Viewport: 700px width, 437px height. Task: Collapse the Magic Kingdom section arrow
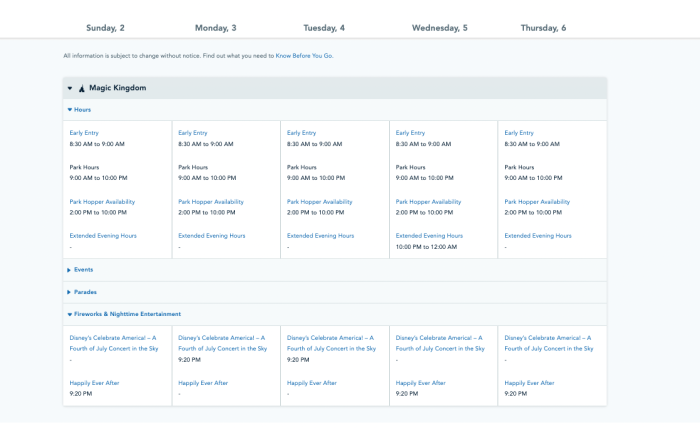[70, 88]
